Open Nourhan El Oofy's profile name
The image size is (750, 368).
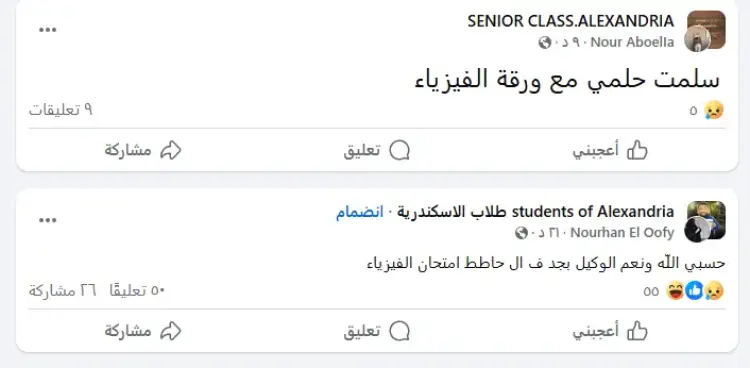(622, 233)
